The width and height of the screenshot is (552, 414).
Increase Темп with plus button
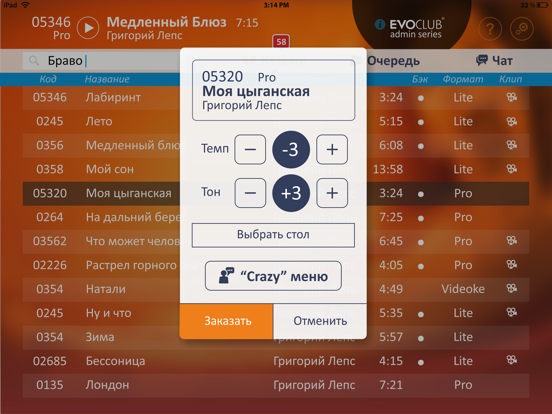332,149
